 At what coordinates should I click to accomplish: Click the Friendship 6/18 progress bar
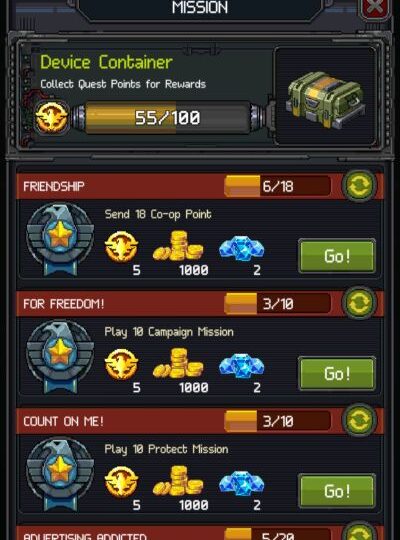(277, 186)
